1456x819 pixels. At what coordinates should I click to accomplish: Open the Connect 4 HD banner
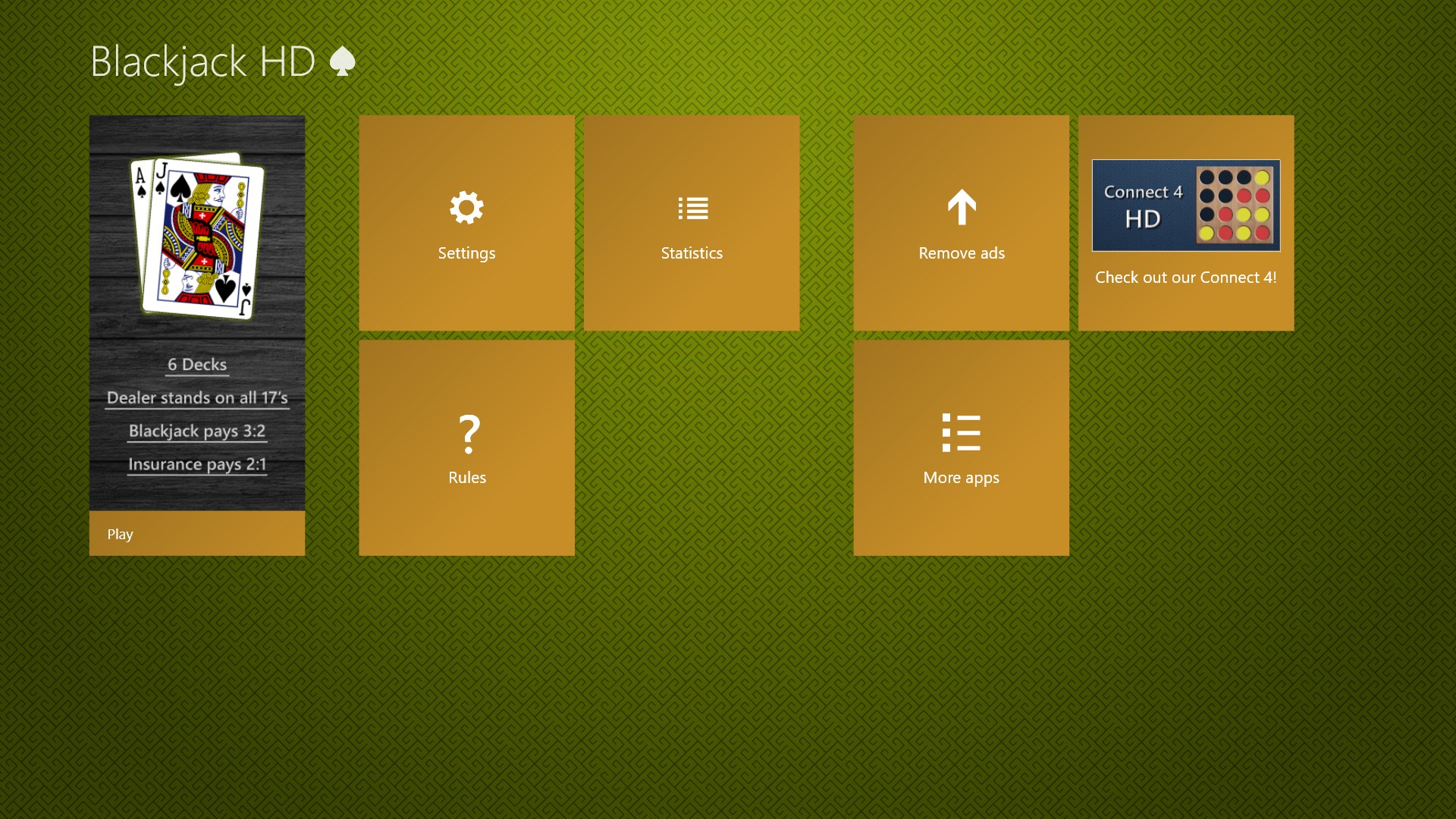click(x=1186, y=206)
